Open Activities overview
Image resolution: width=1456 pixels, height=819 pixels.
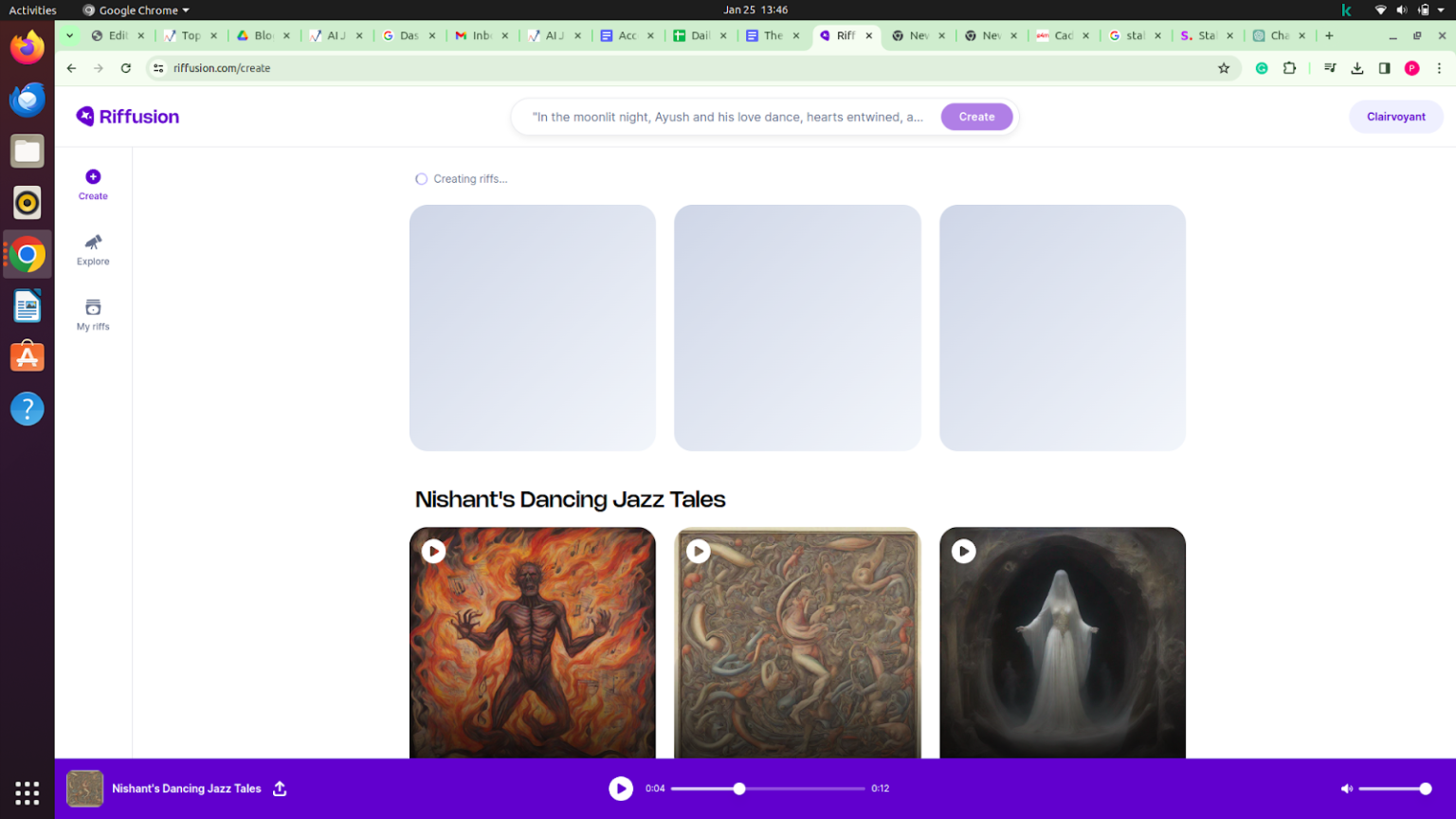[x=32, y=10]
